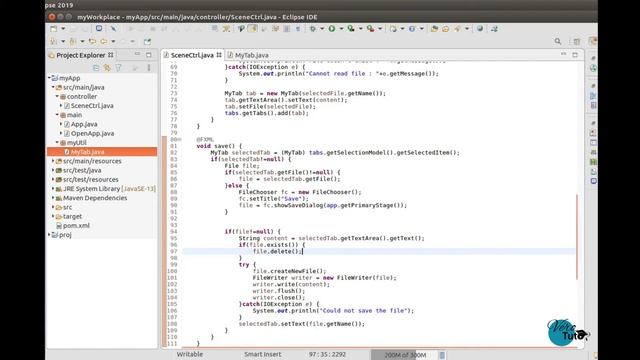Open the Coverage dropdown arrow

(x=360, y=29)
